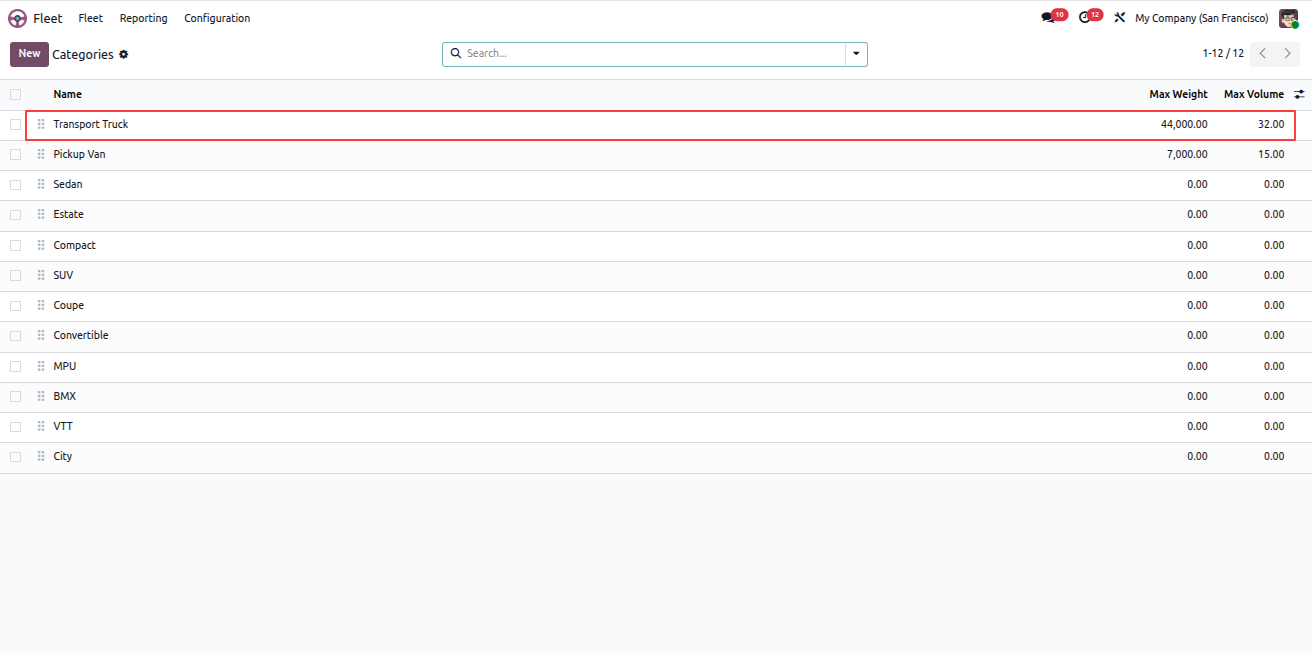Check the Compact row checkbox
Image resolution: width=1312 pixels, height=655 pixels.
[x=15, y=245]
